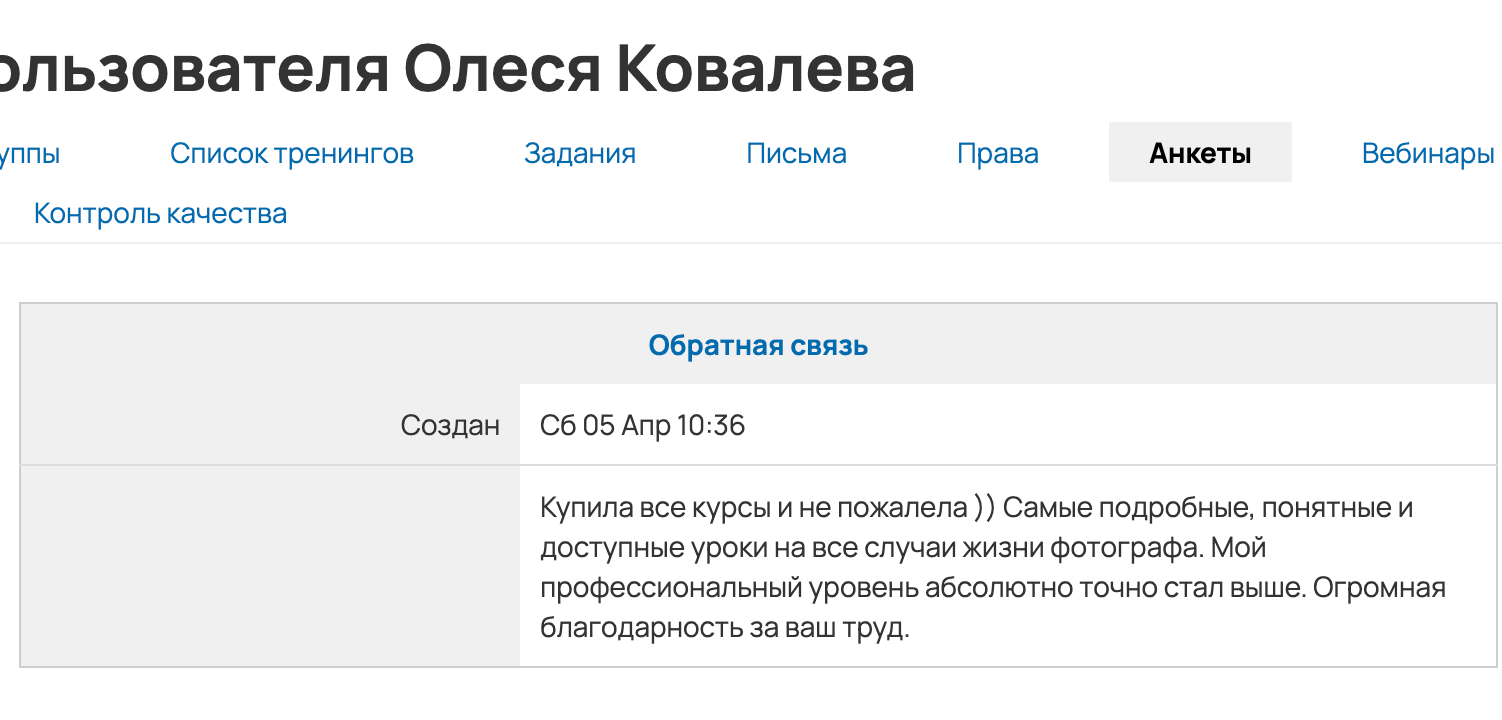Image resolution: width=1502 pixels, height=720 pixels.
Task: Click the empty cell left of feedback text
Action: click(x=270, y=565)
